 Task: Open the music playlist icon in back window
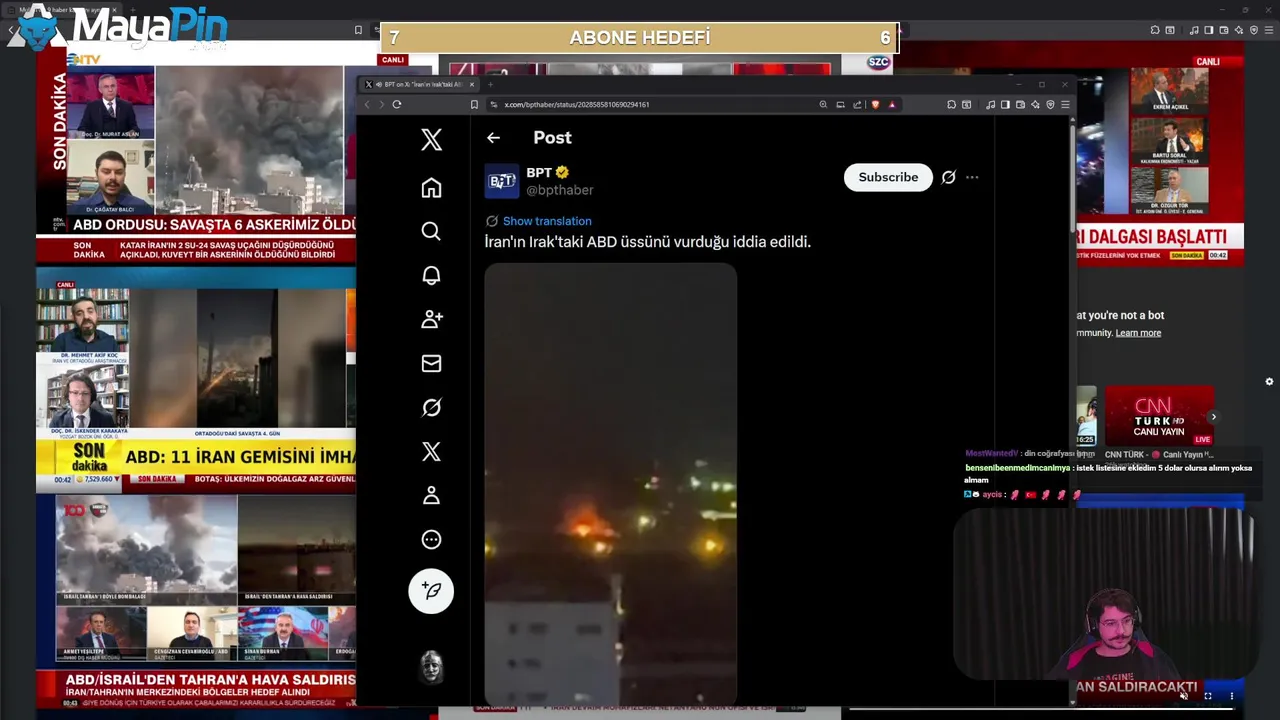[1194, 30]
